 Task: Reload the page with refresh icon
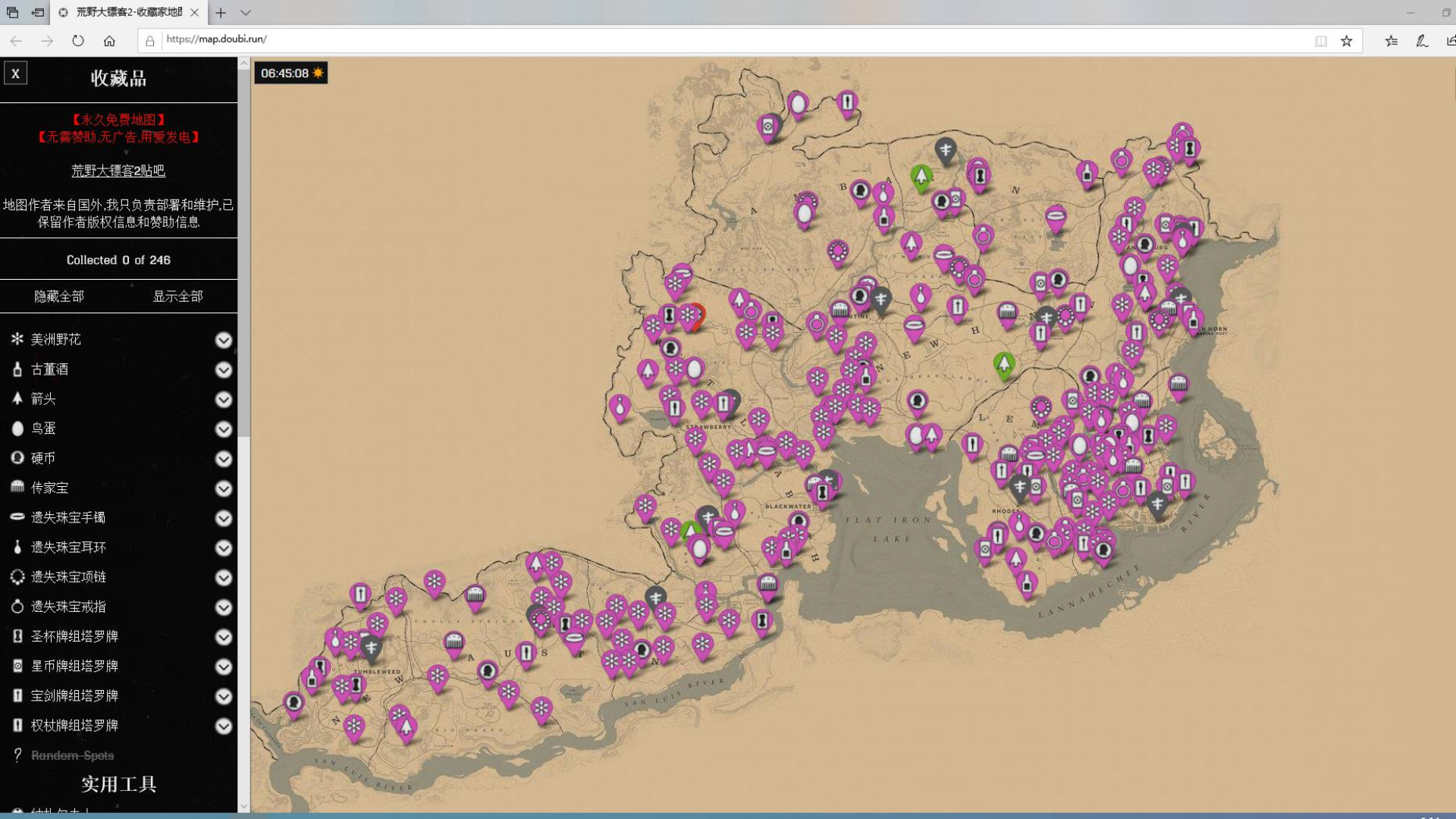[78, 41]
